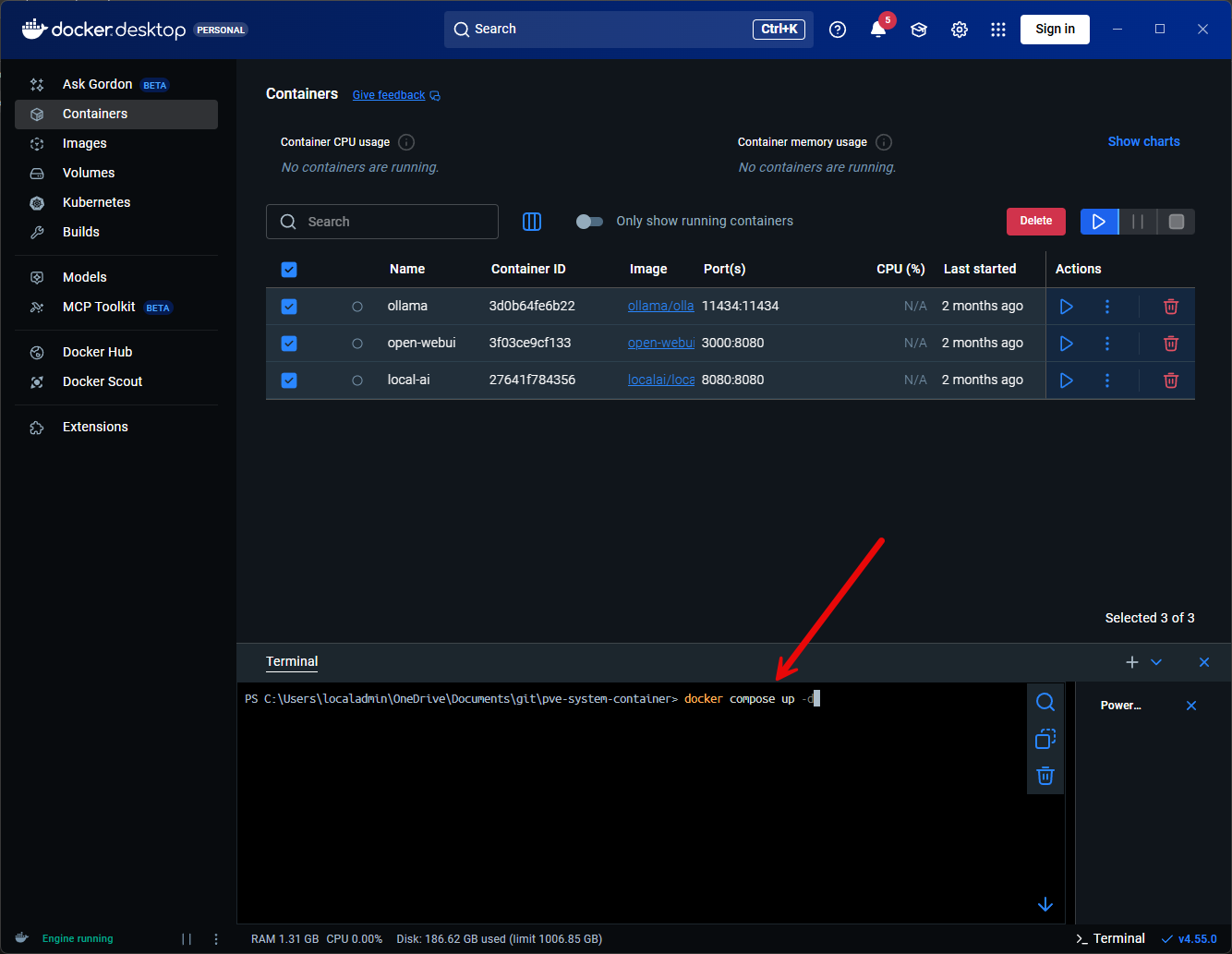Open more actions menu for ollama

[1107, 307]
